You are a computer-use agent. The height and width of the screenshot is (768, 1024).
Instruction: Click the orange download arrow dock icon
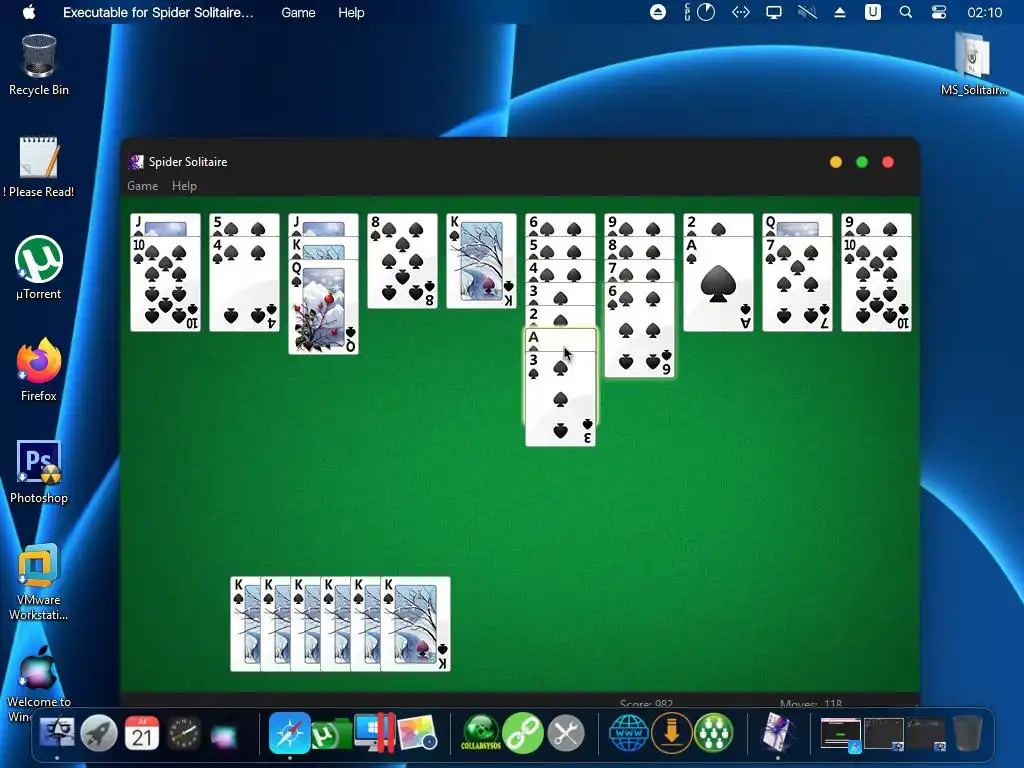pyautogui.click(x=671, y=733)
